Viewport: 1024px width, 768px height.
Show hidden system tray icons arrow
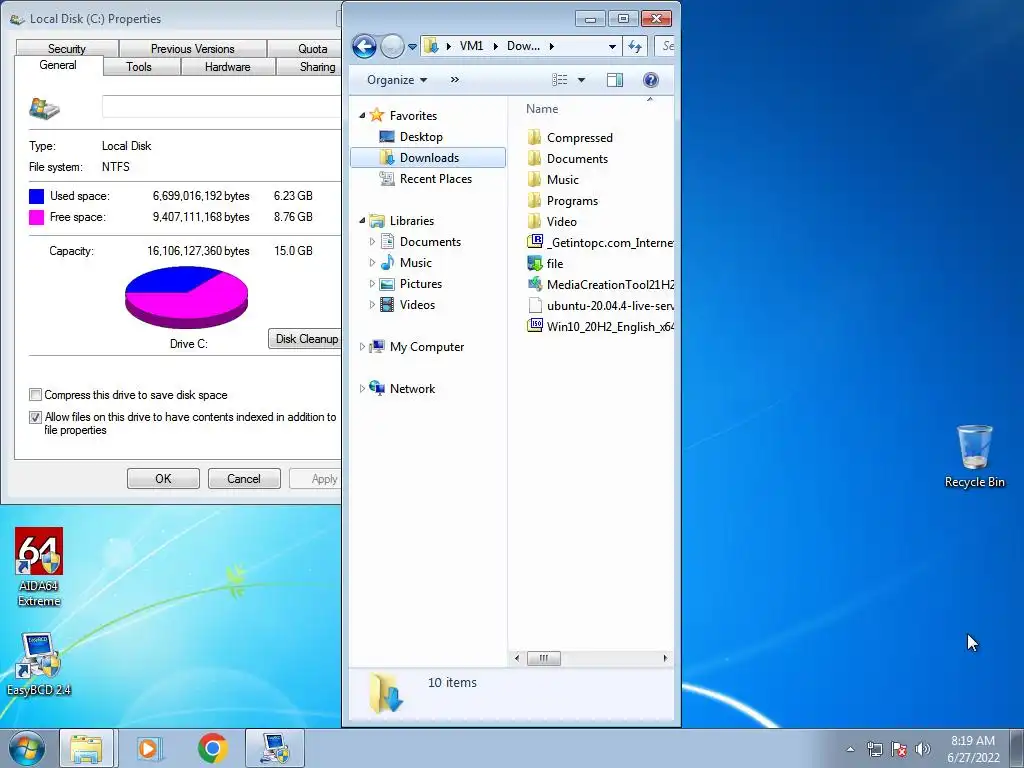(x=850, y=749)
